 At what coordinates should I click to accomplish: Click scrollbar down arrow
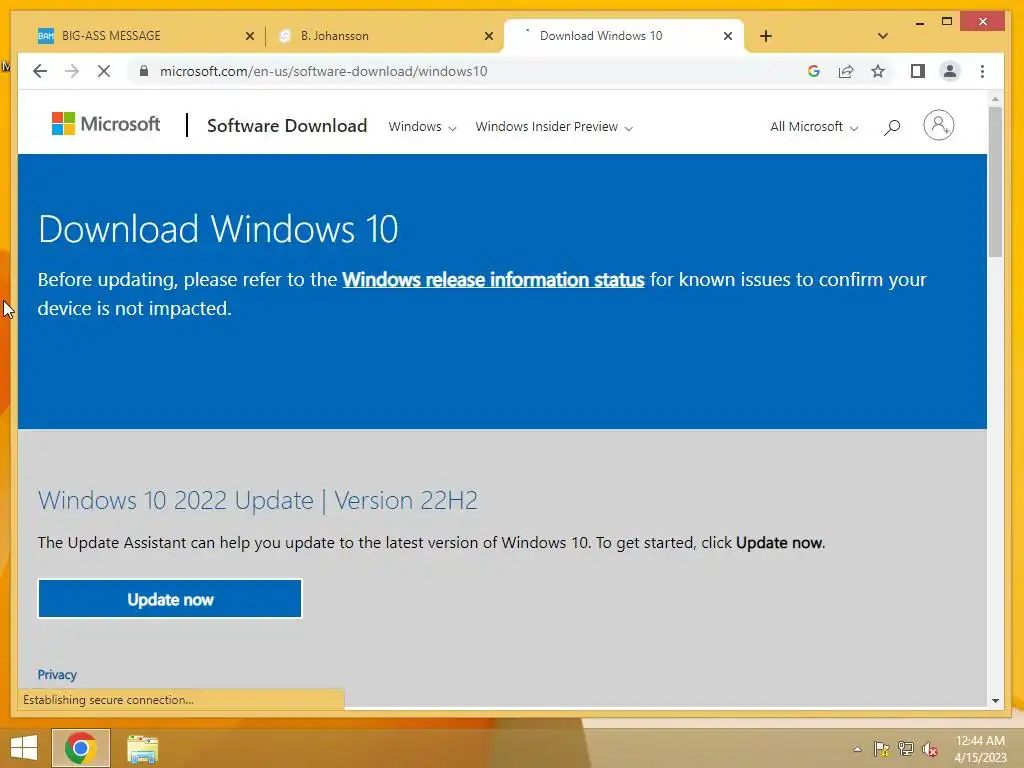pyautogui.click(x=995, y=701)
